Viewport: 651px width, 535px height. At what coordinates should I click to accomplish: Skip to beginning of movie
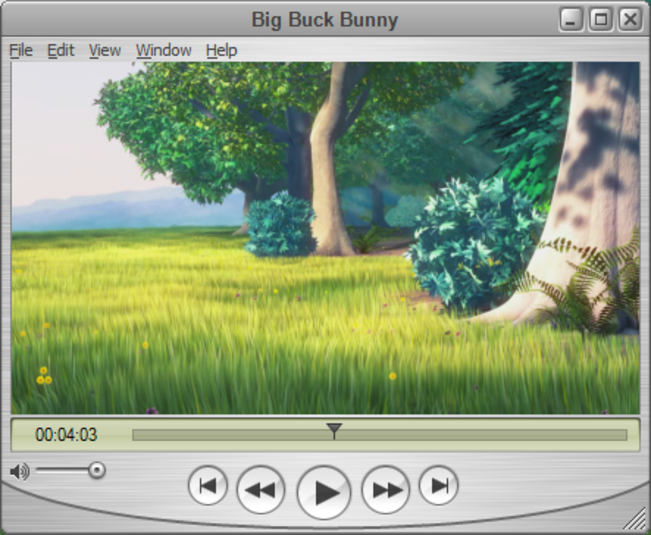[x=208, y=486]
